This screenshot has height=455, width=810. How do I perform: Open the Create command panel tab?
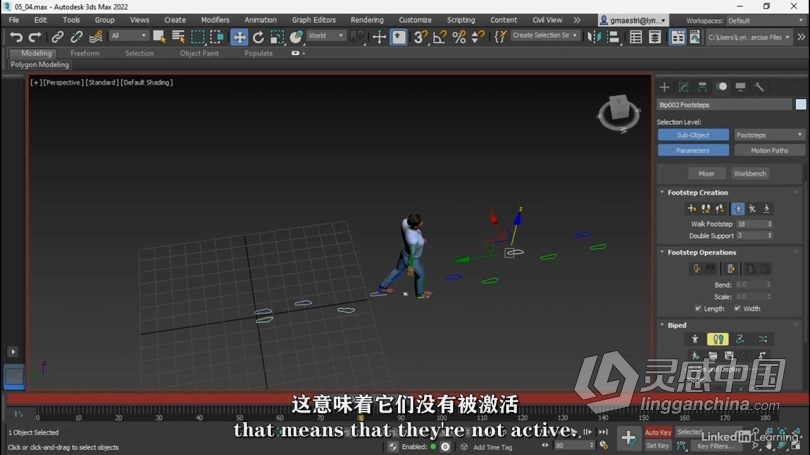point(664,87)
